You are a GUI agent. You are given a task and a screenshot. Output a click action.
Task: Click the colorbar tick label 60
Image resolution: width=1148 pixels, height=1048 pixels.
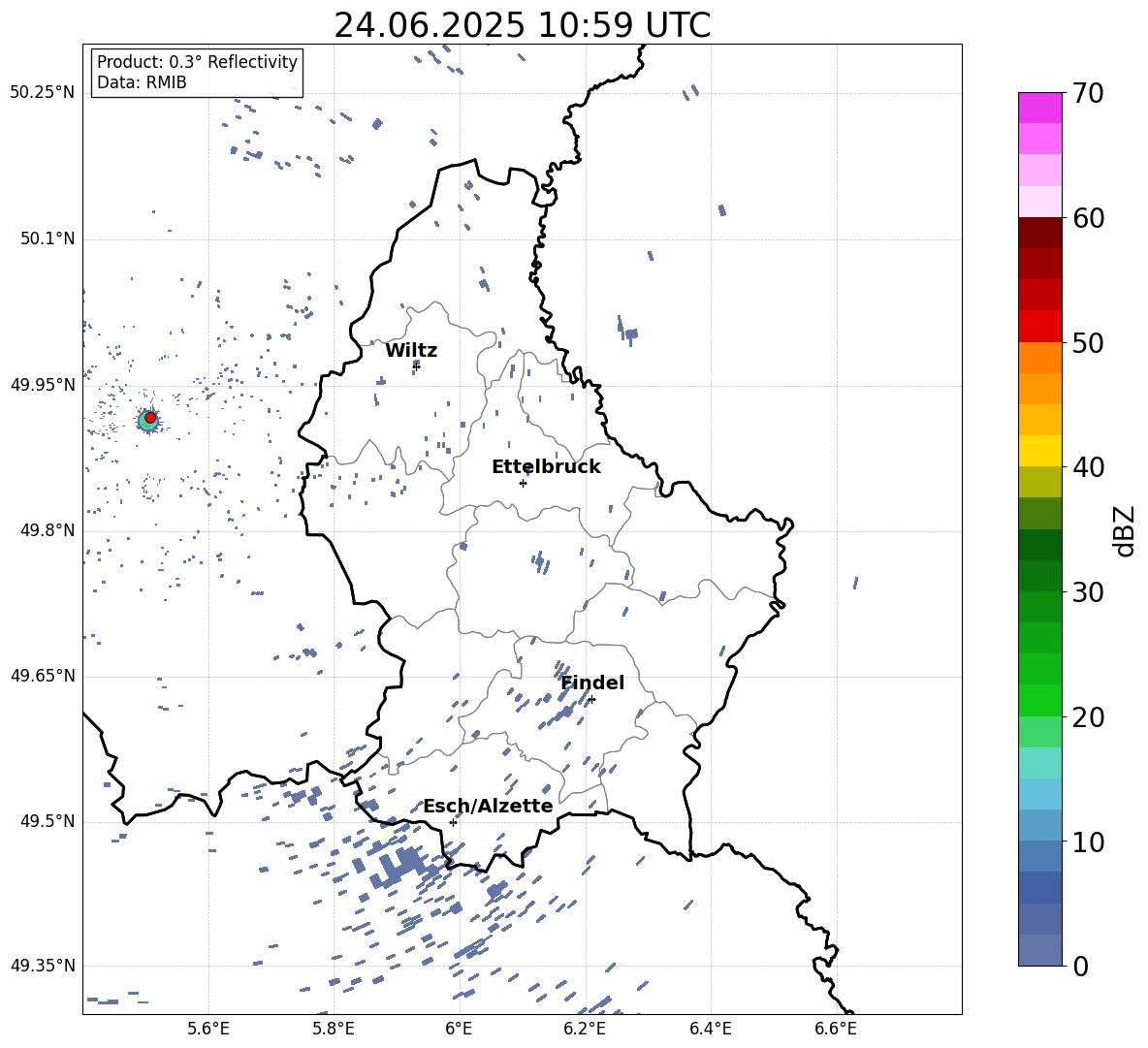click(x=1088, y=218)
